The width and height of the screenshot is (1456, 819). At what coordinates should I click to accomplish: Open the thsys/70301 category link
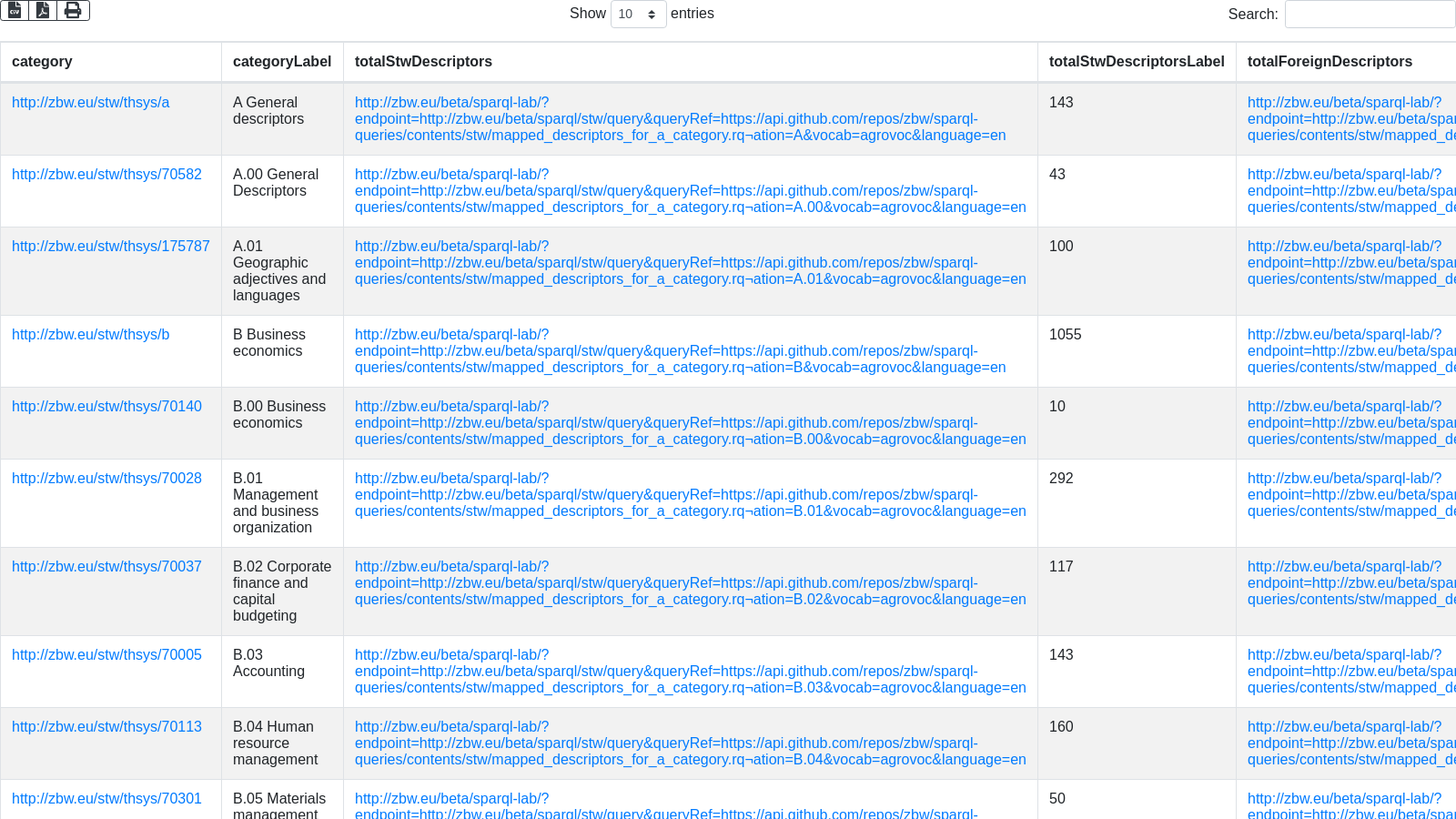106,799
